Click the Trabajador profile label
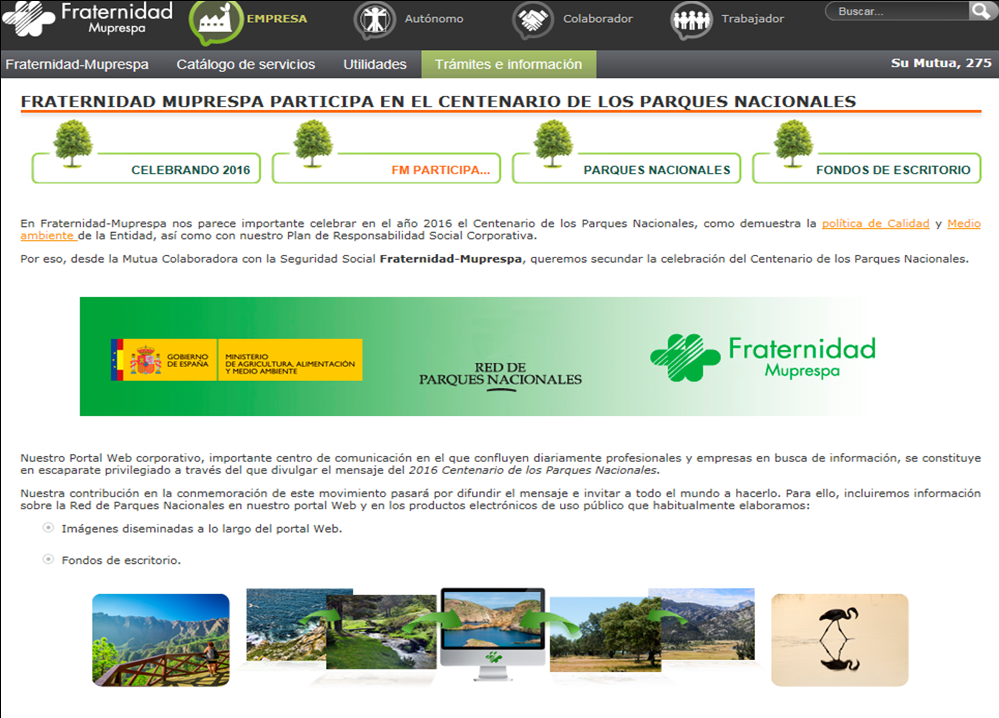Image resolution: width=999 pixels, height=718 pixels. tap(752, 19)
